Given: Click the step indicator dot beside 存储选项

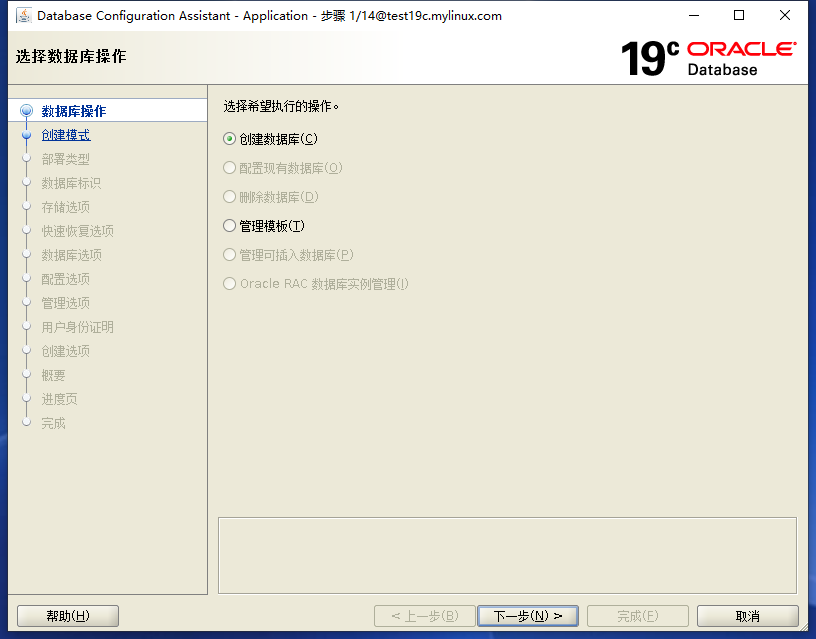Looking at the screenshot, I should pyautogui.click(x=28, y=207).
